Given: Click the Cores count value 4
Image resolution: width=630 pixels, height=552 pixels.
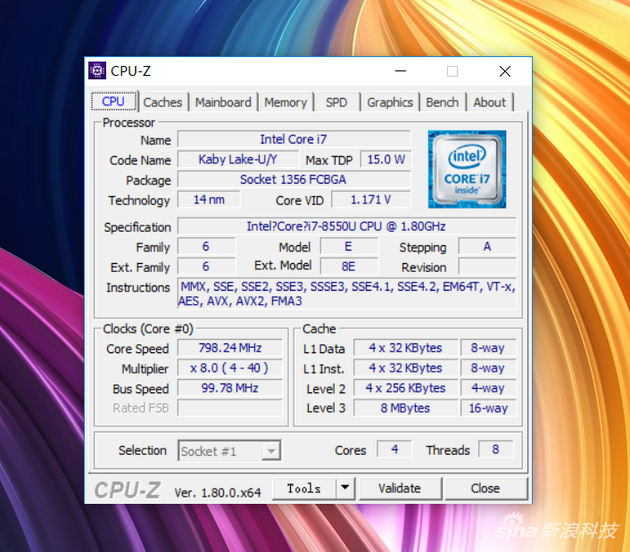Looking at the screenshot, I should point(395,449).
